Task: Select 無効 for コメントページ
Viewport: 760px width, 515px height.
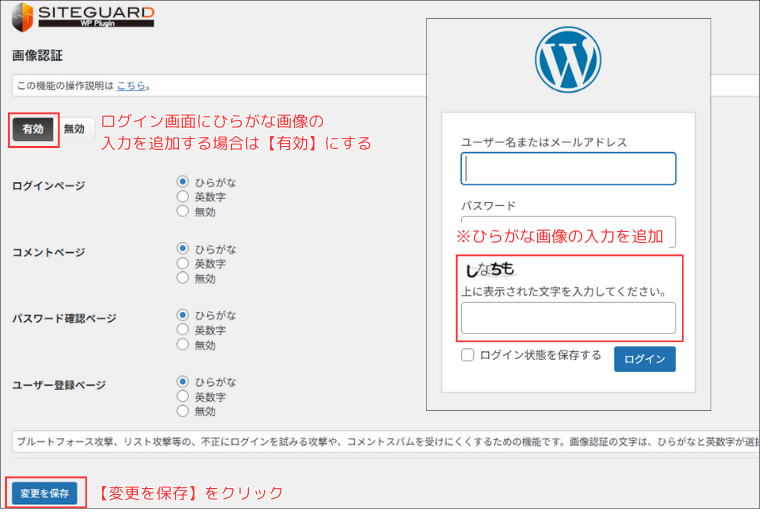Action: coord(183,278)
